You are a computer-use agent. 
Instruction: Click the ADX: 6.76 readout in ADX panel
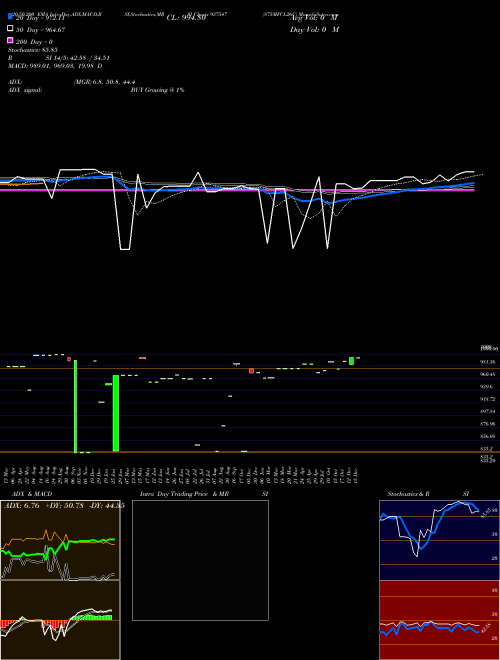click(x=21, y=506)
